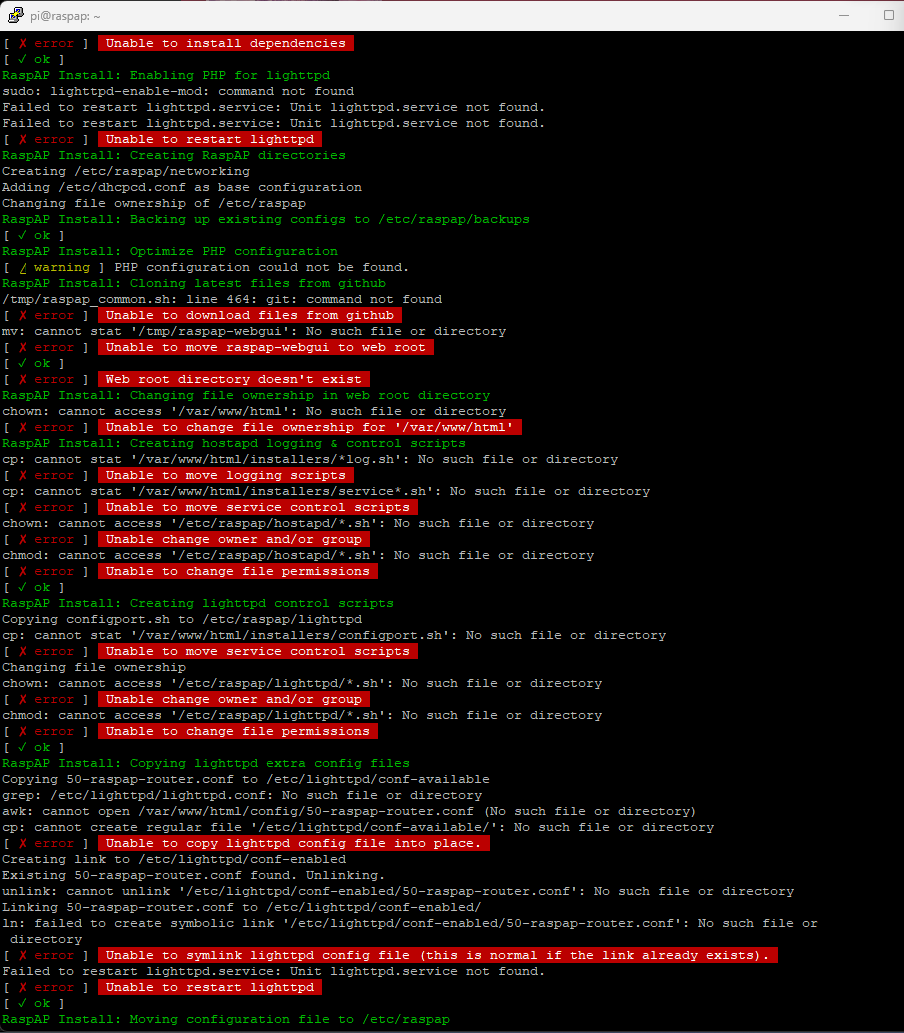Click the terminal application icon in title bar
The height and width of the screenshot is (1033, 904).
(x=14, y=16)
